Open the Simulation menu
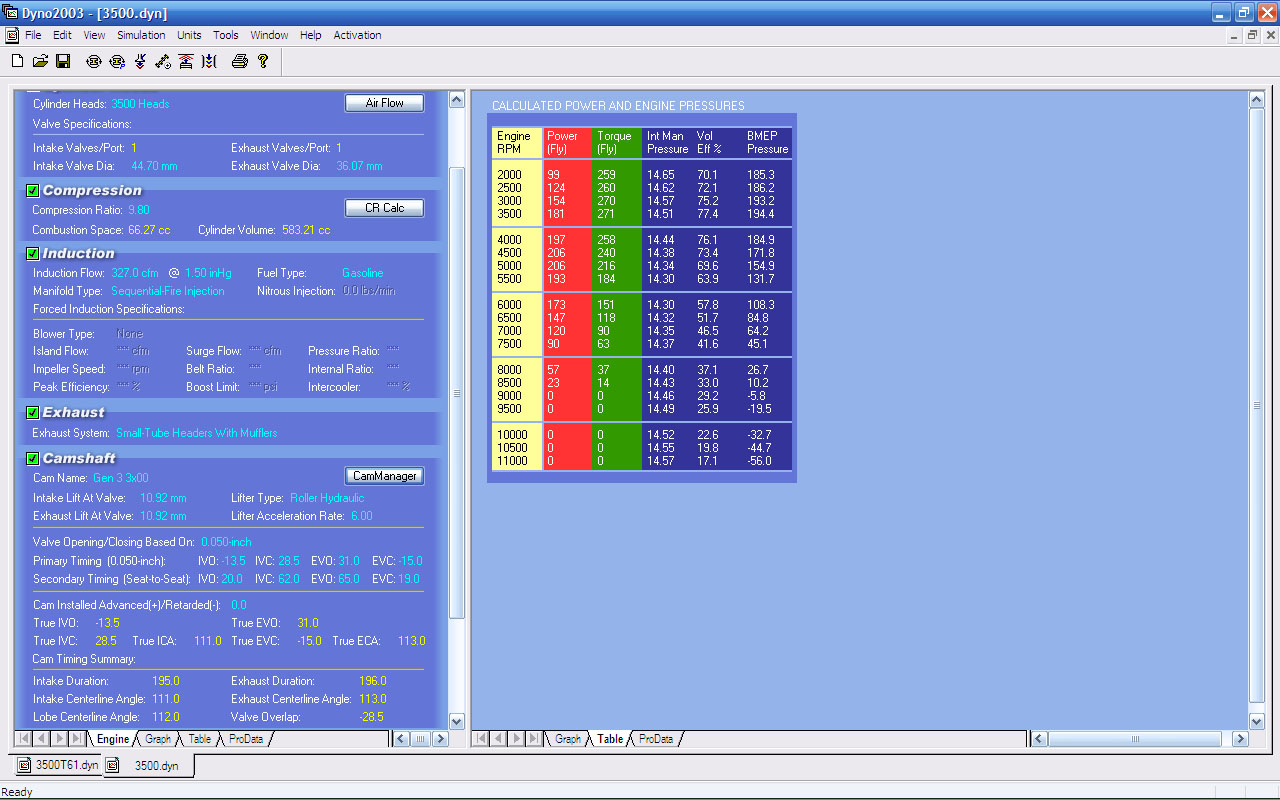 tap(141, 35)
